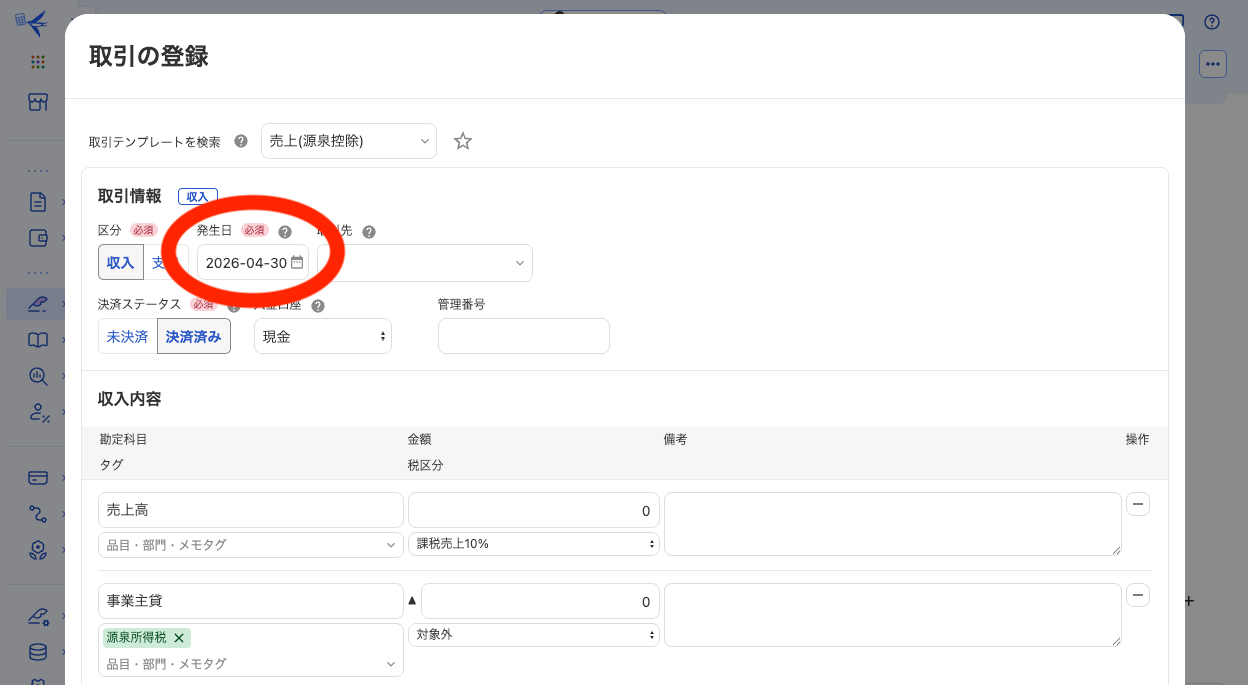Click the 取引情報 section heading
This screenshot has width=1248, height=685.
pyautogui.click(x=130, y=196)
